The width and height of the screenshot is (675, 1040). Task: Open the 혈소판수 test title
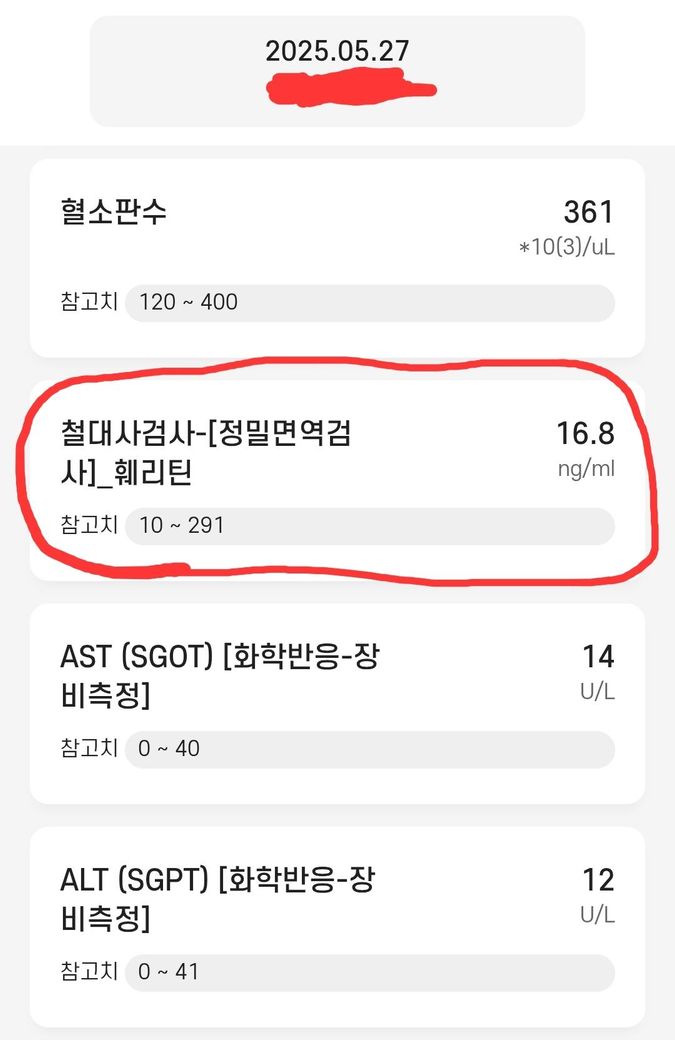point(114,212)
